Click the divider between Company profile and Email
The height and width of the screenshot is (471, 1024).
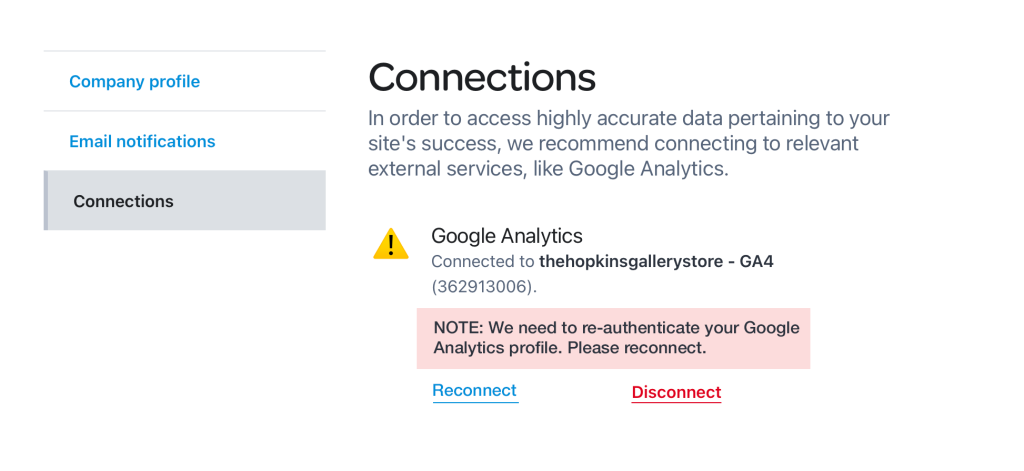[x=185, y=111]
